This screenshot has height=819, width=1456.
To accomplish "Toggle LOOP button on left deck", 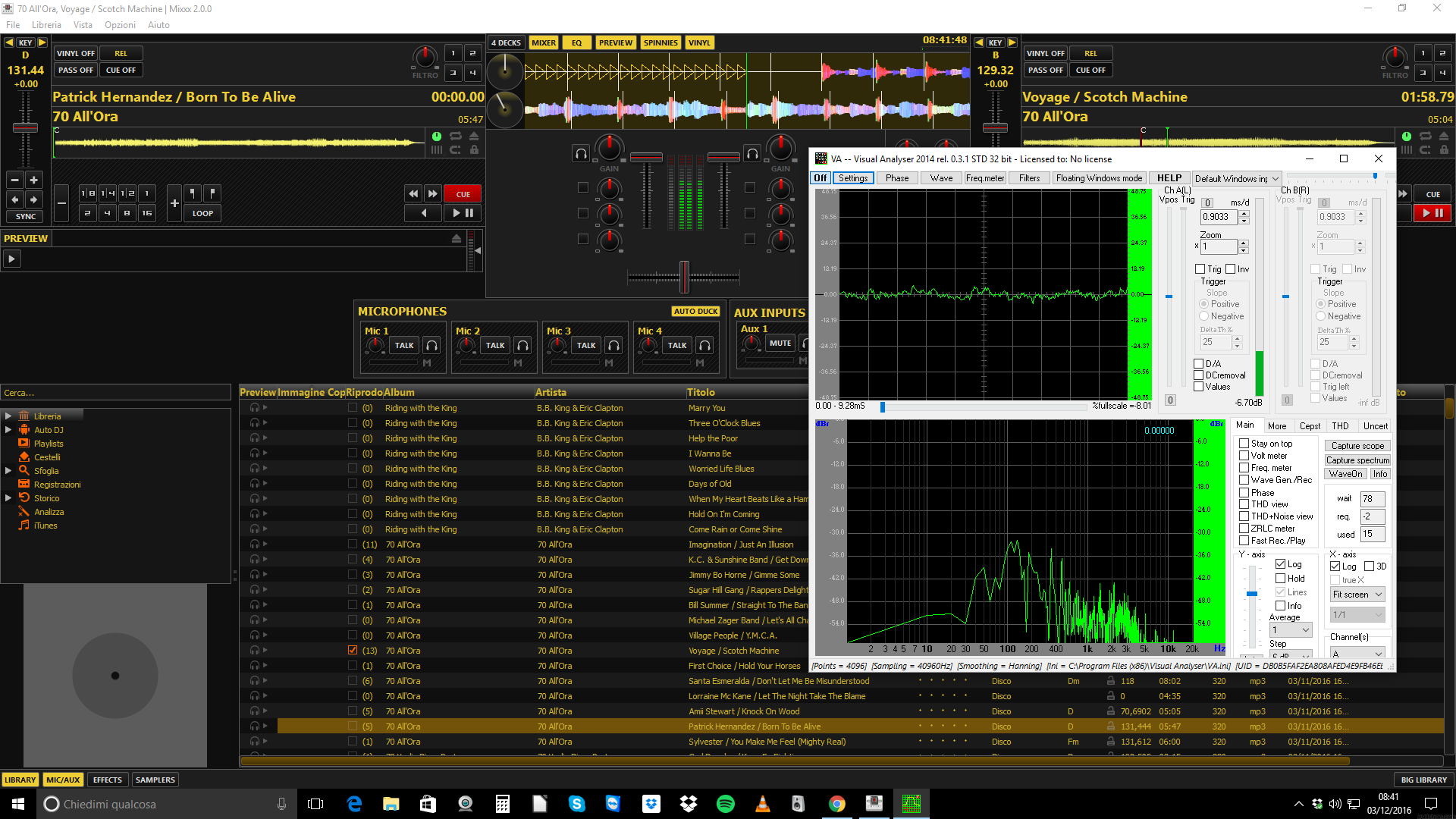I will pos(202,213).
